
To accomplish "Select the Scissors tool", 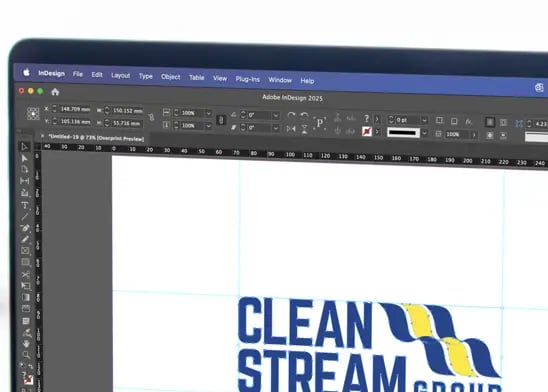I will [x=26, y=275].
